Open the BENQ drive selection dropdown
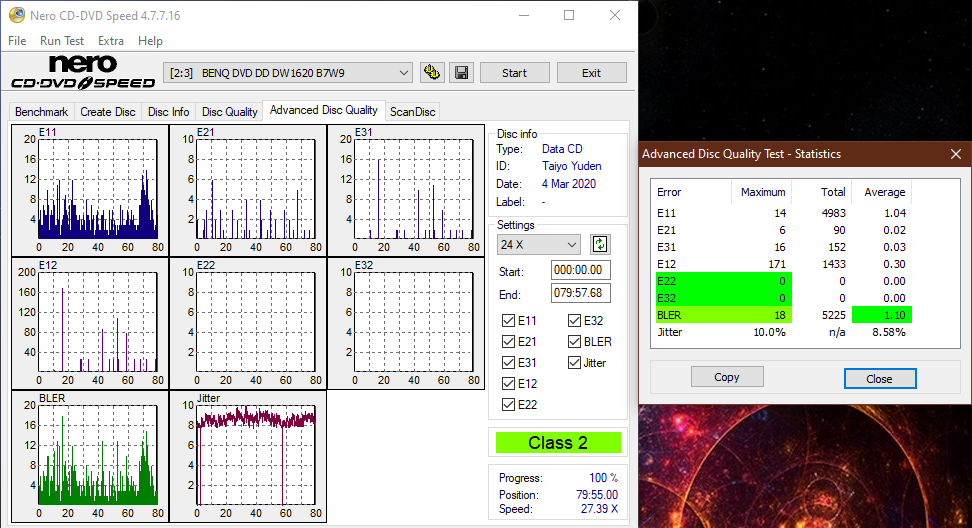Screen dimensions: 972x528 288,73
